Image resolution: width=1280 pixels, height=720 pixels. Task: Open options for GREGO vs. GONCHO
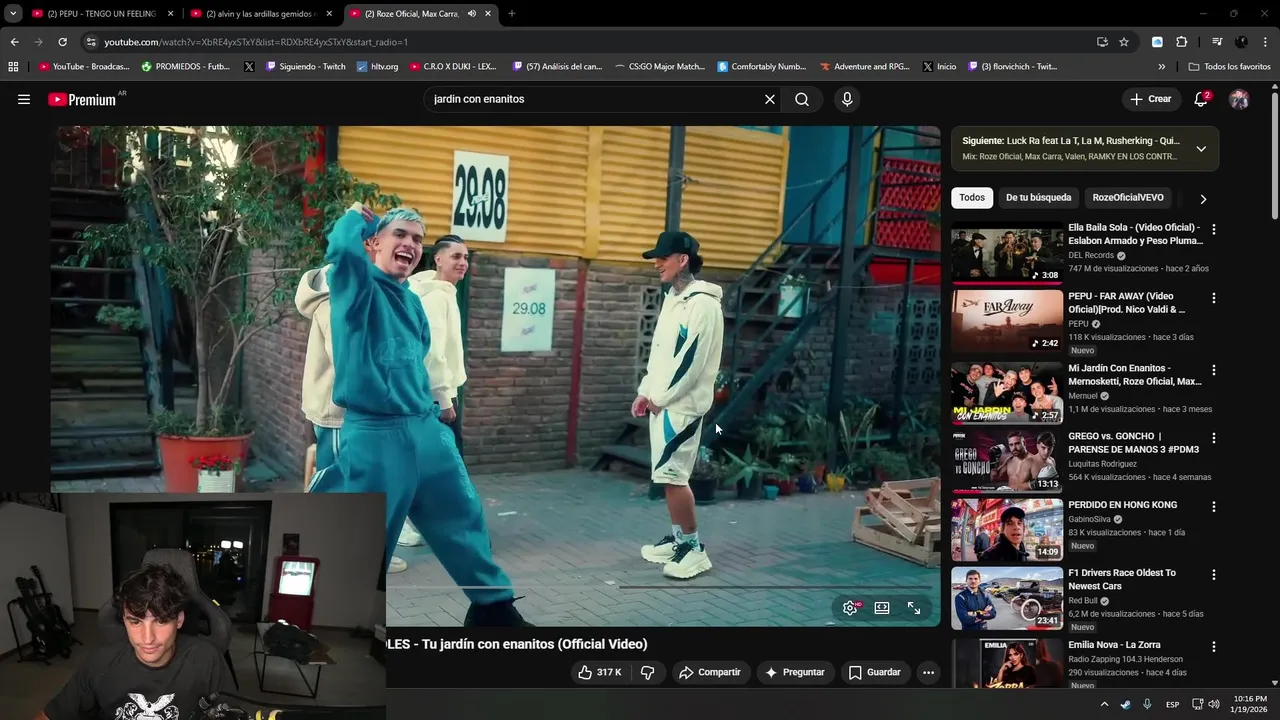tap(1213, 438)
